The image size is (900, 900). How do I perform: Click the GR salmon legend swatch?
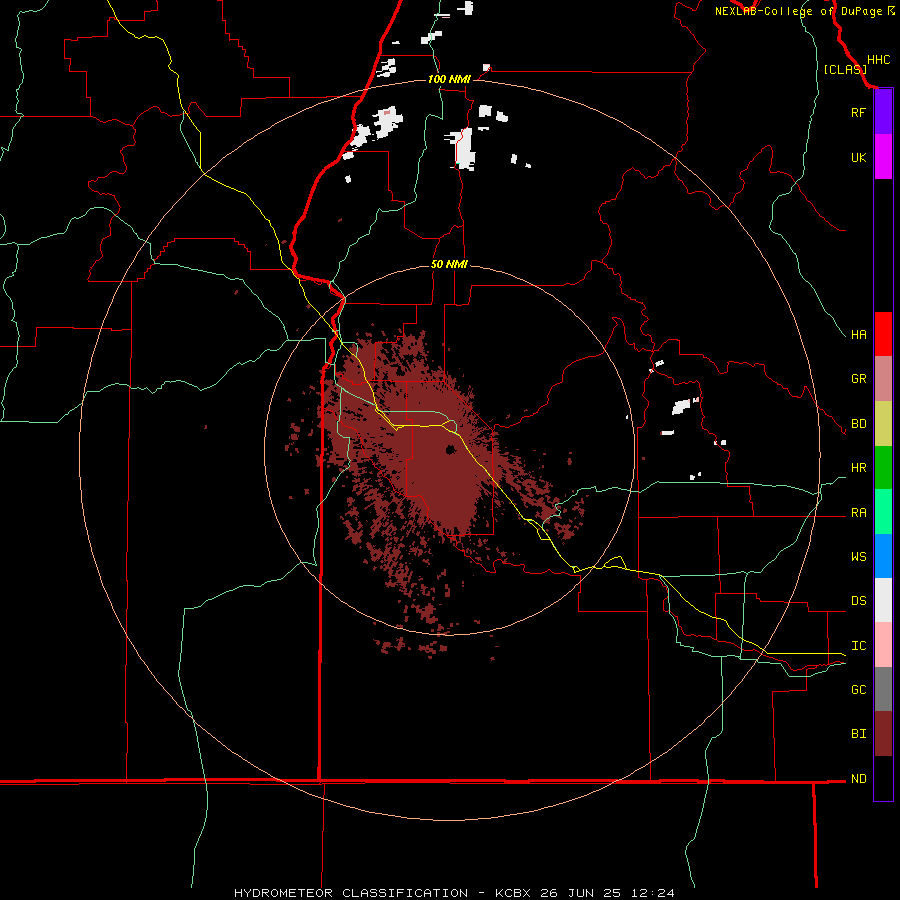click(883, 379)
